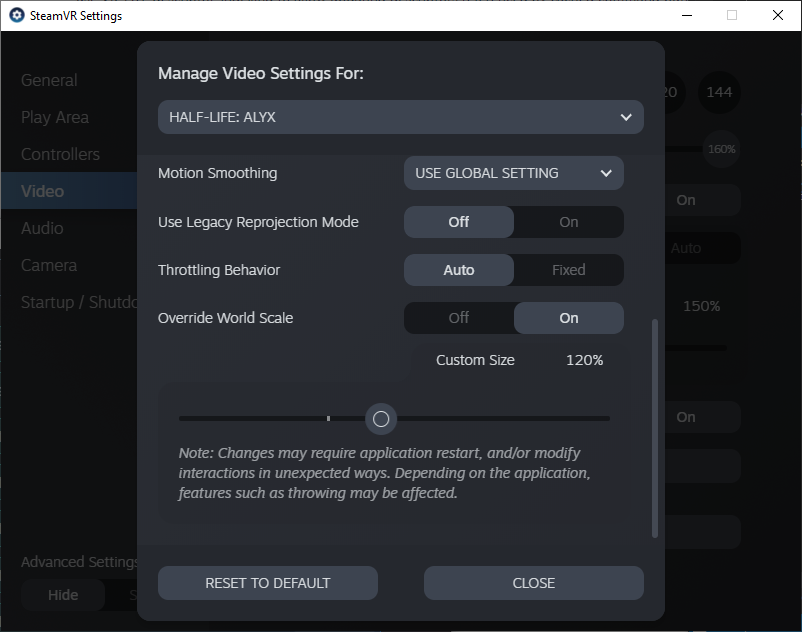
Task: Expand the Motion Smoothing dropdown
Action: point(513,173)
